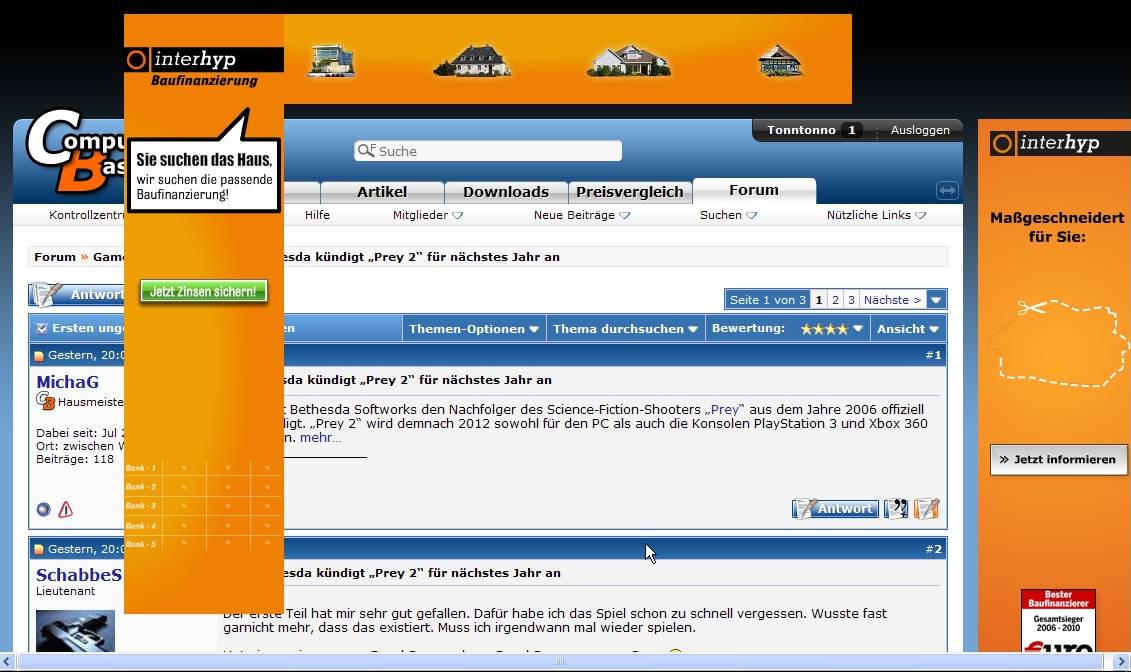
Task: Switch to the Artikel tab
Action: [382, 192]
